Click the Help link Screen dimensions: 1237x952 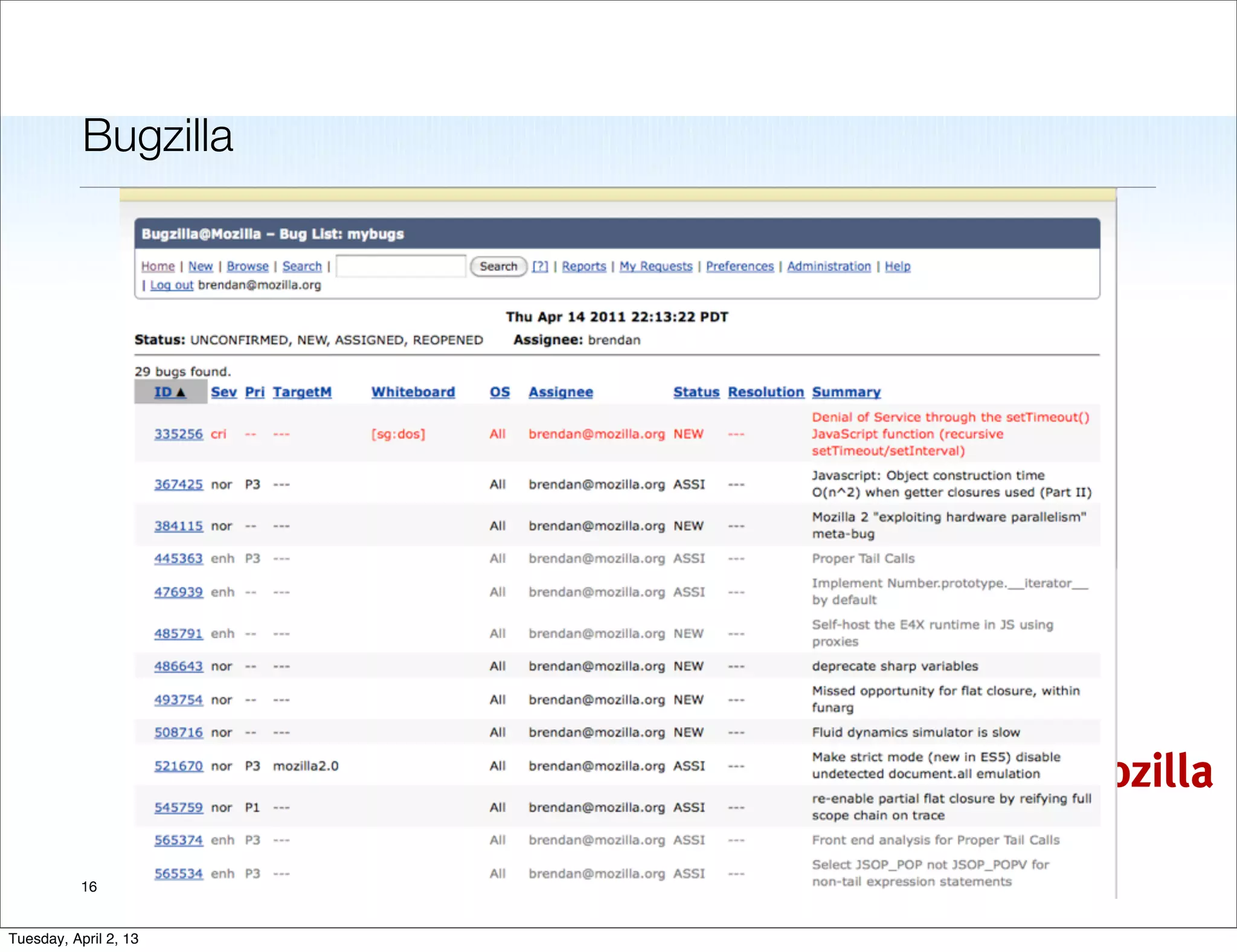[x=897, y=266]
